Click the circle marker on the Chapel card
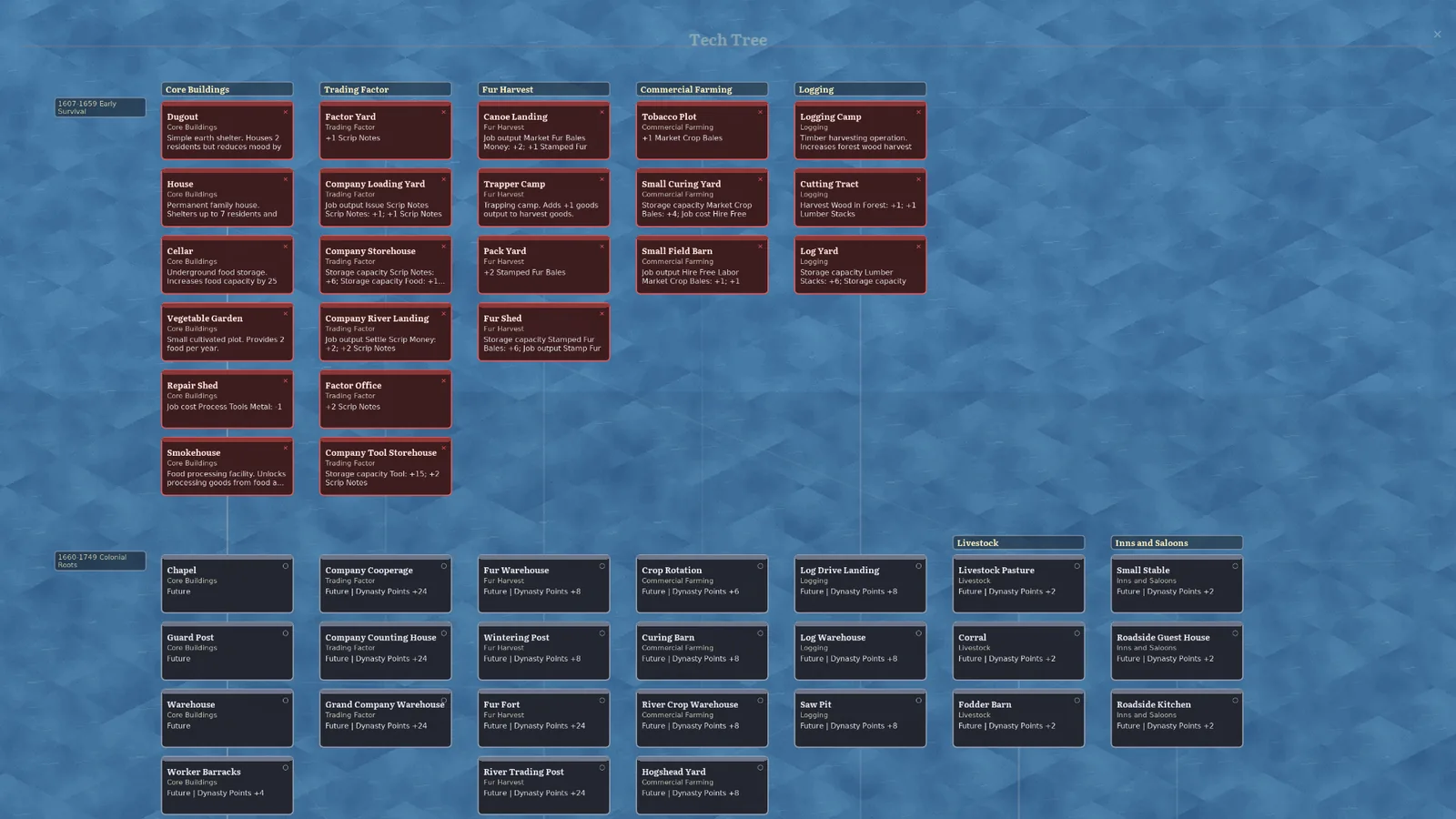The width and height of the screenshot is (1456, 819). pyautogui.click(x=286, y=566)
